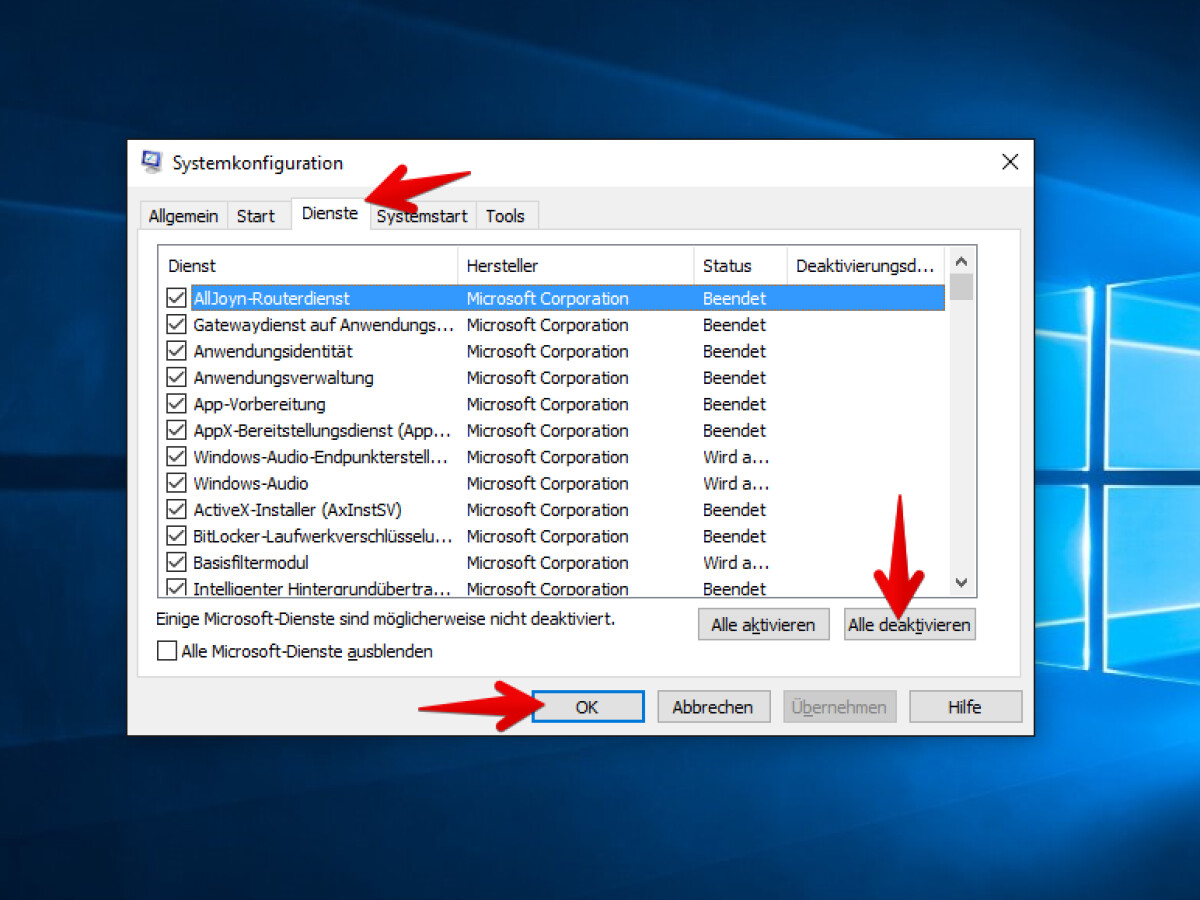Uncheck the BitLocker-Laufwerkverschlüsselung service
The height and width of the screenshot is (900, 1200).
(177, 536)
